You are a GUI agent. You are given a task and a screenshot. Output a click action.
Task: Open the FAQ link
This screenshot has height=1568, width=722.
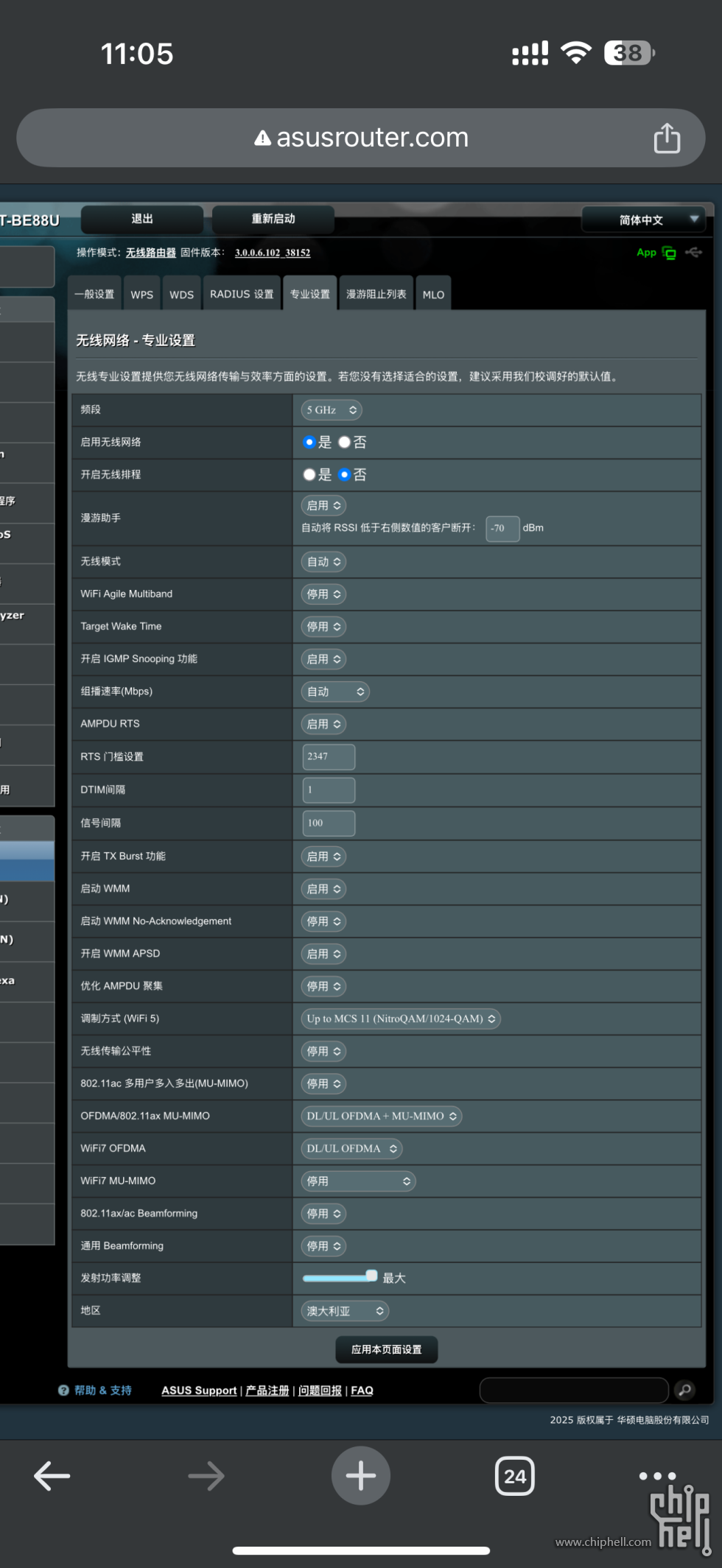(362, 1391)
